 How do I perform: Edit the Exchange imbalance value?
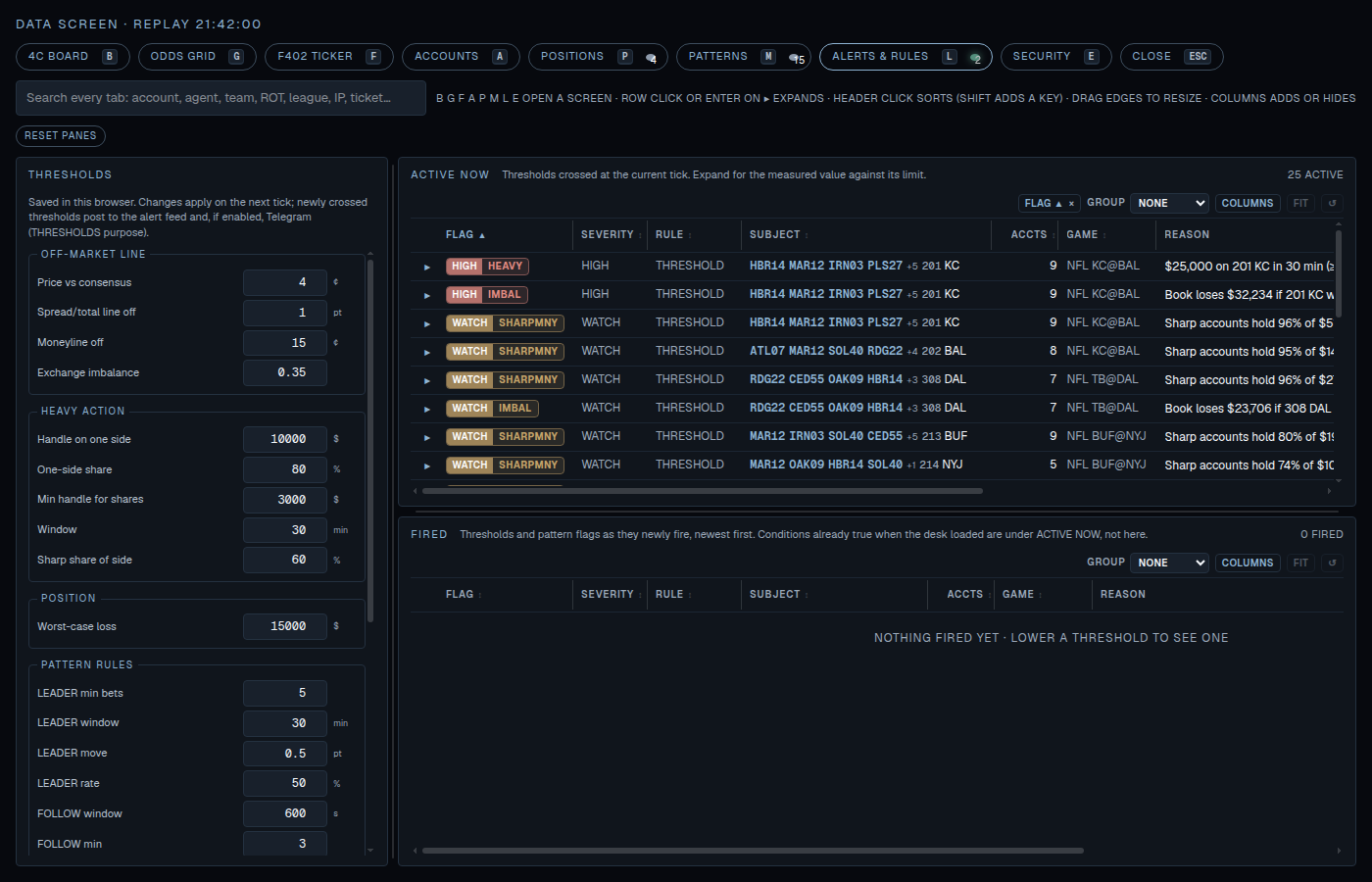pyautogui.click(x=284, y=372)
